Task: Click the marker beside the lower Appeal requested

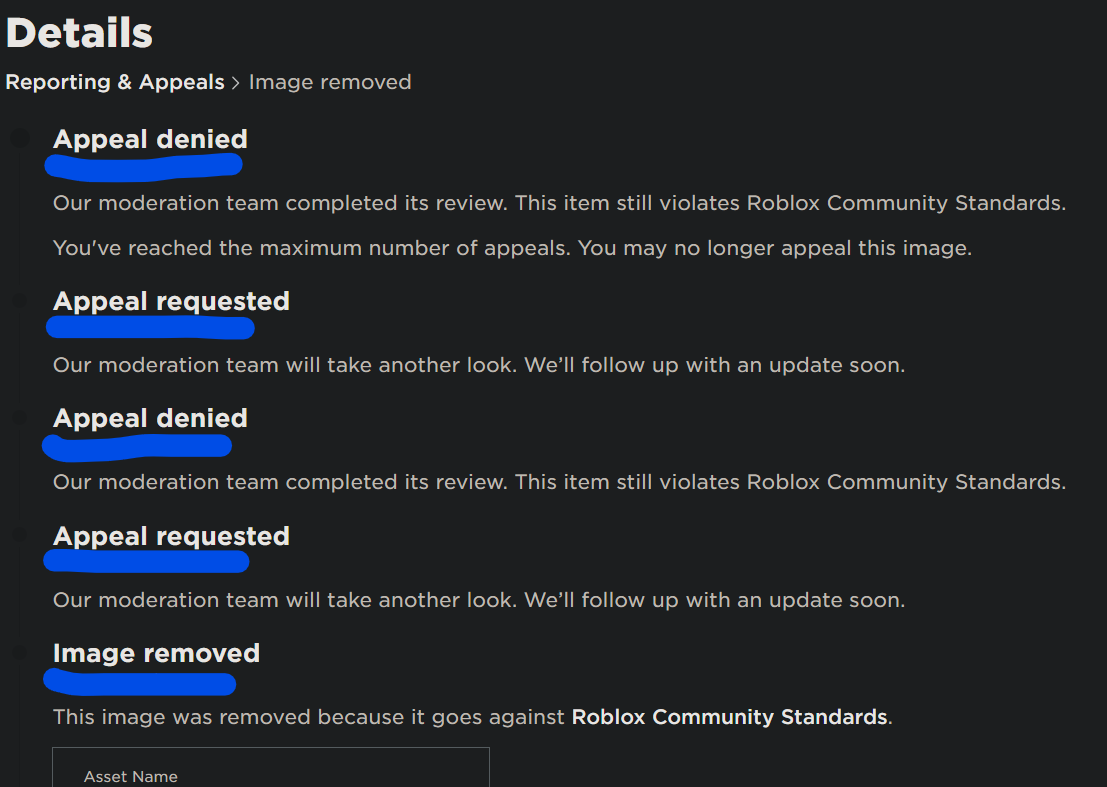Action: tap(19, 534)
